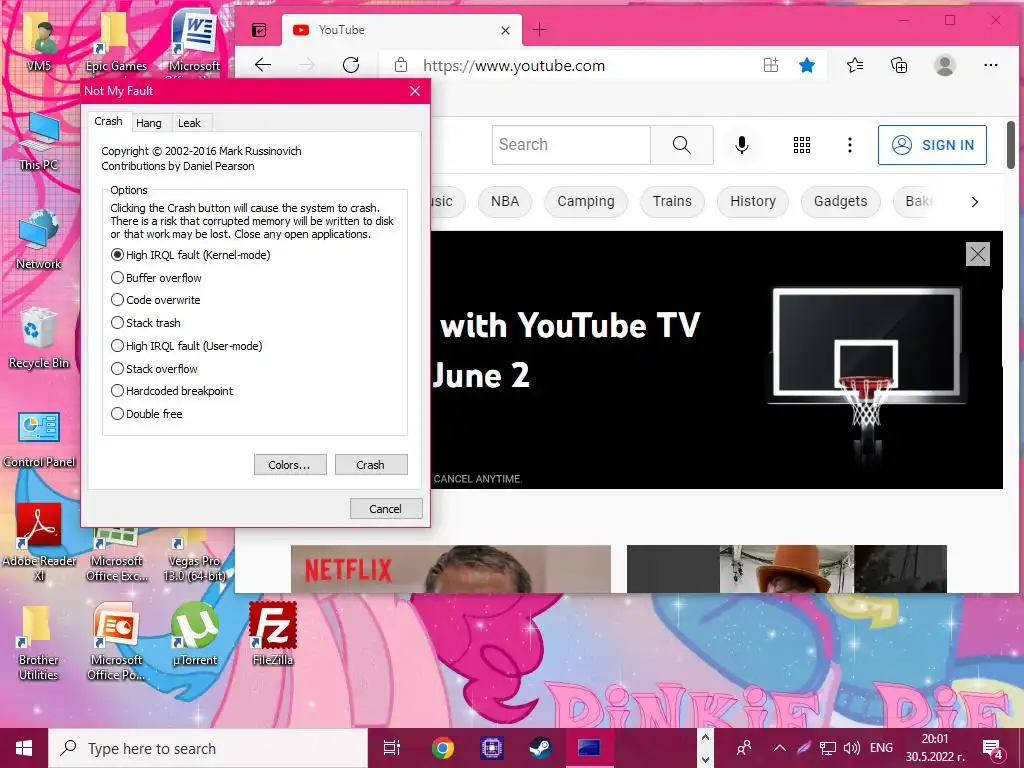The width and height of the screenshot is (1024, 768).
Task: Click the Crash button
Action: tap(371, 465)
